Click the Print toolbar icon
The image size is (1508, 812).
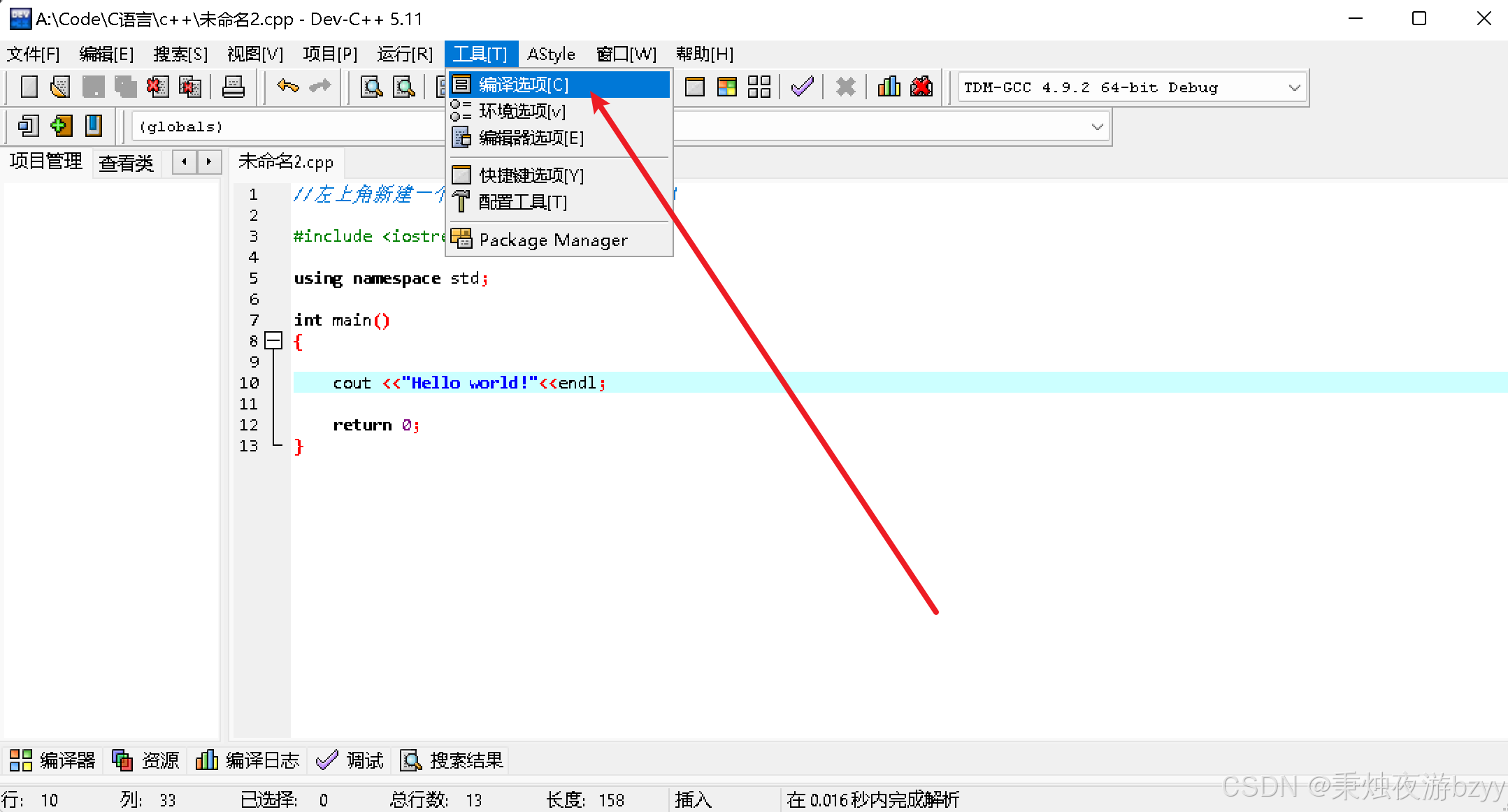233,87
